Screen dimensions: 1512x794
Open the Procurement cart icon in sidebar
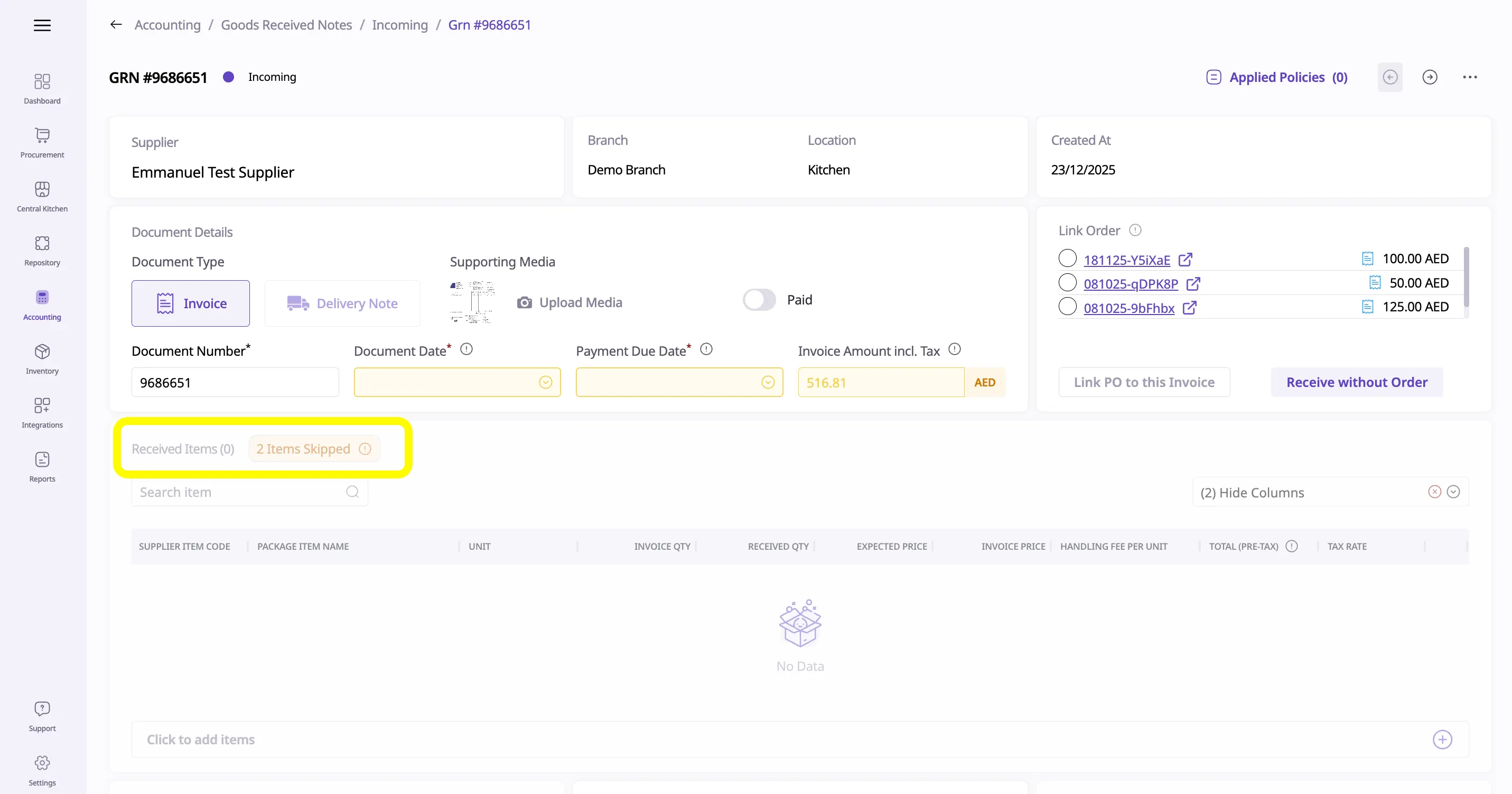(x=42, y=135)
